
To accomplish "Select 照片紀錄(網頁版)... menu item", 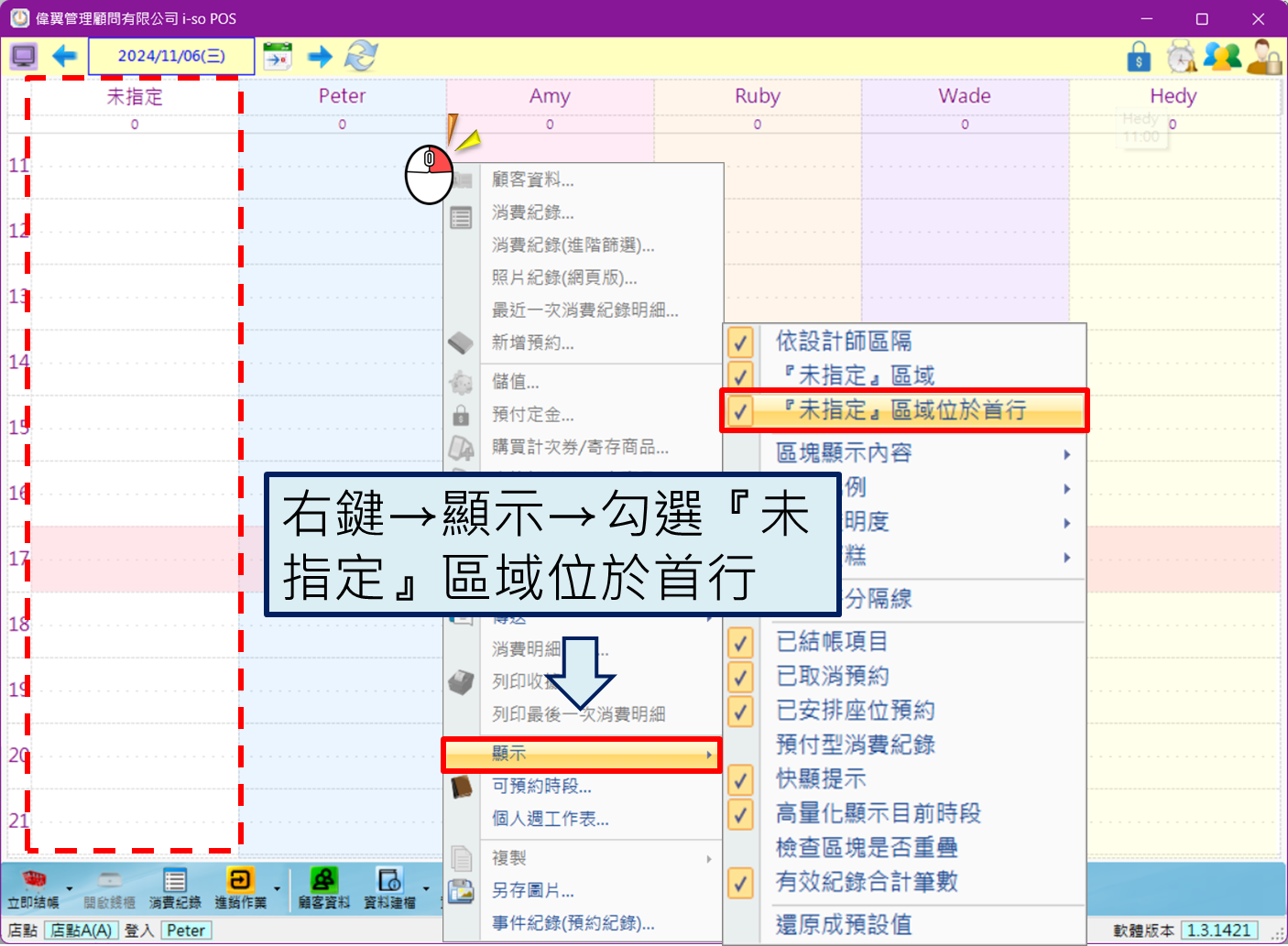I will click(584, 277).
